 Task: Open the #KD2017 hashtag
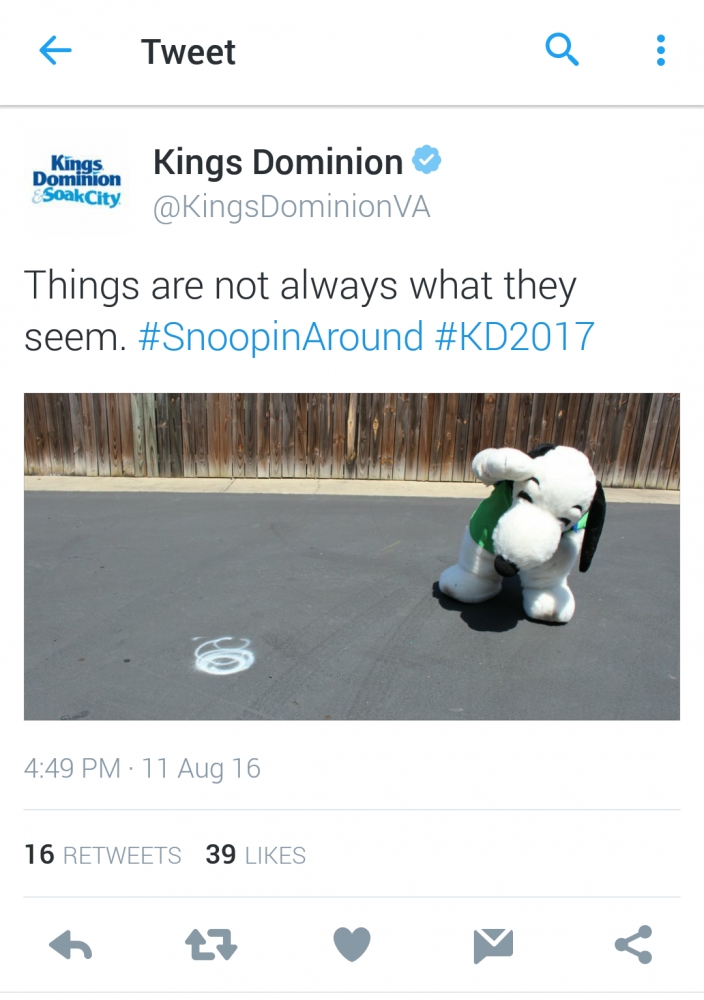pyautogui.click(x=515, y=336)
